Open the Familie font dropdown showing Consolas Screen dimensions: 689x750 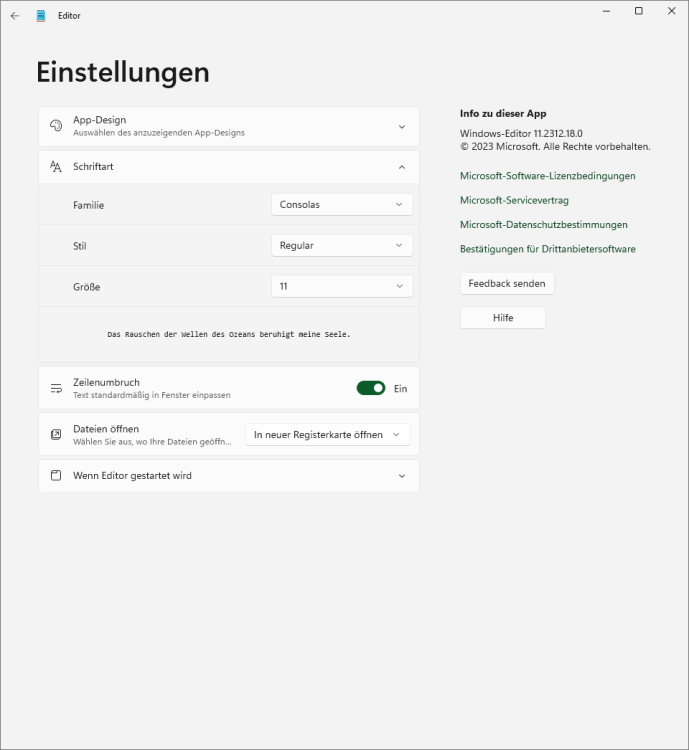point(342,205)
